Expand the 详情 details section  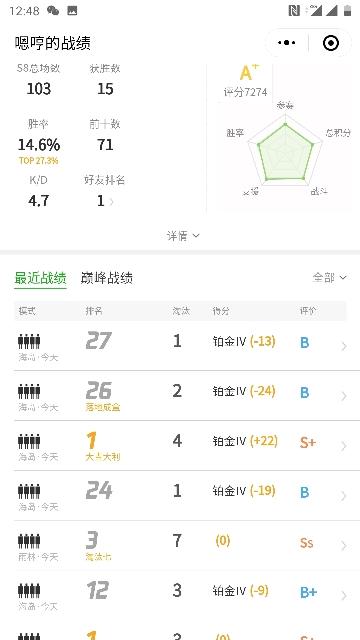click(x=183, y=236)
